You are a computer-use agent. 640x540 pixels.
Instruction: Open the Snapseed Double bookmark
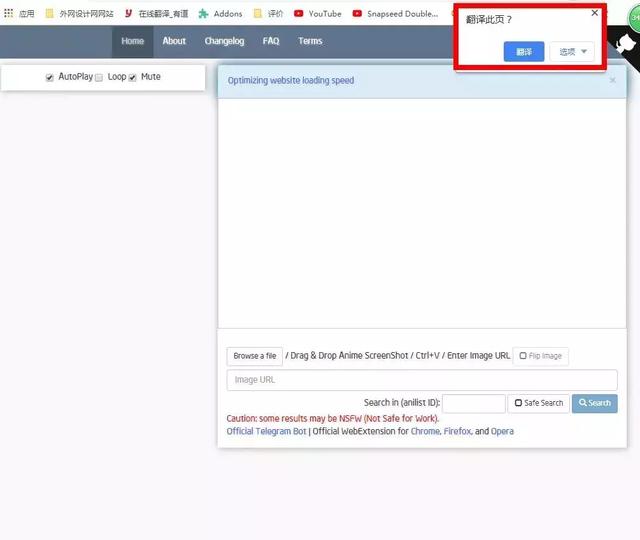[x=396, y=13]
